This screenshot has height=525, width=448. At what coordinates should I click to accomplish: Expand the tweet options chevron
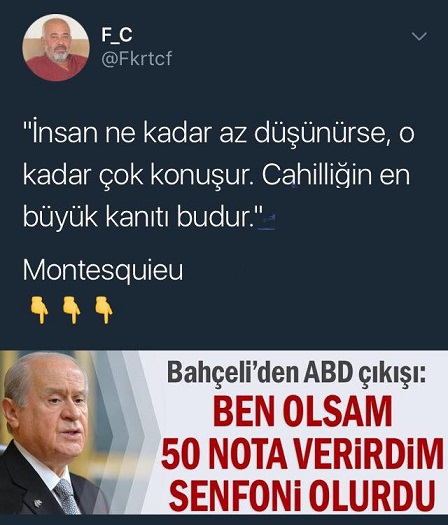click(419, 36)
